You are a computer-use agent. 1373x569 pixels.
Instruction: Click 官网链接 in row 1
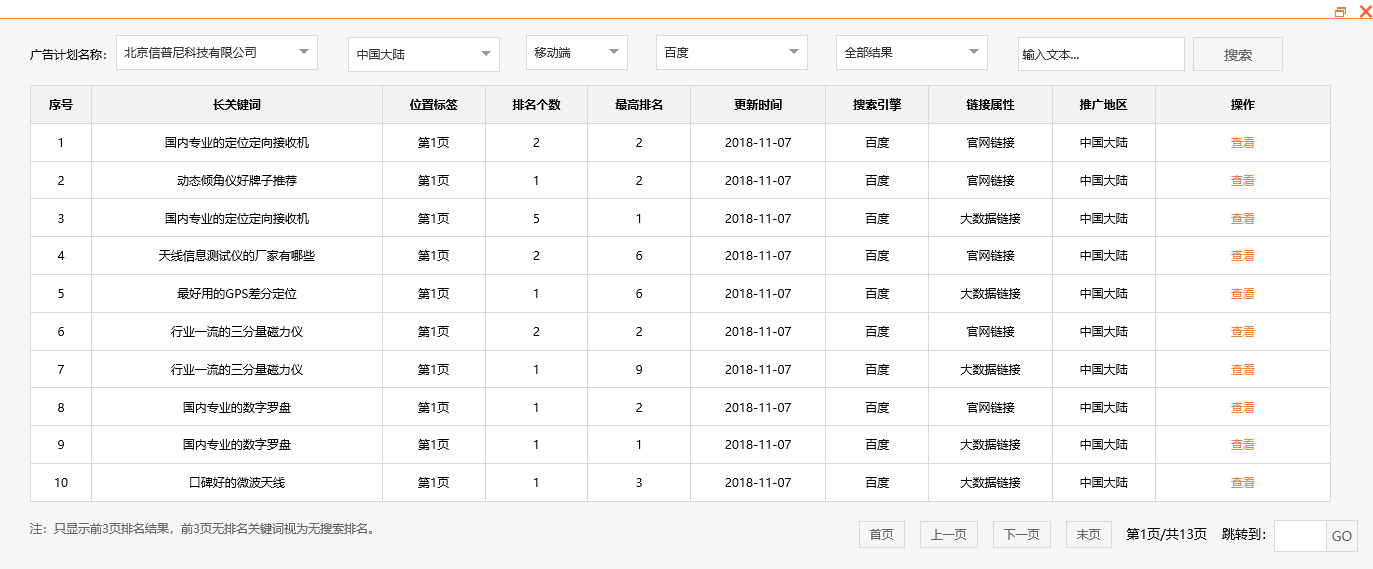pyautogui.click(x=990, y=143)
